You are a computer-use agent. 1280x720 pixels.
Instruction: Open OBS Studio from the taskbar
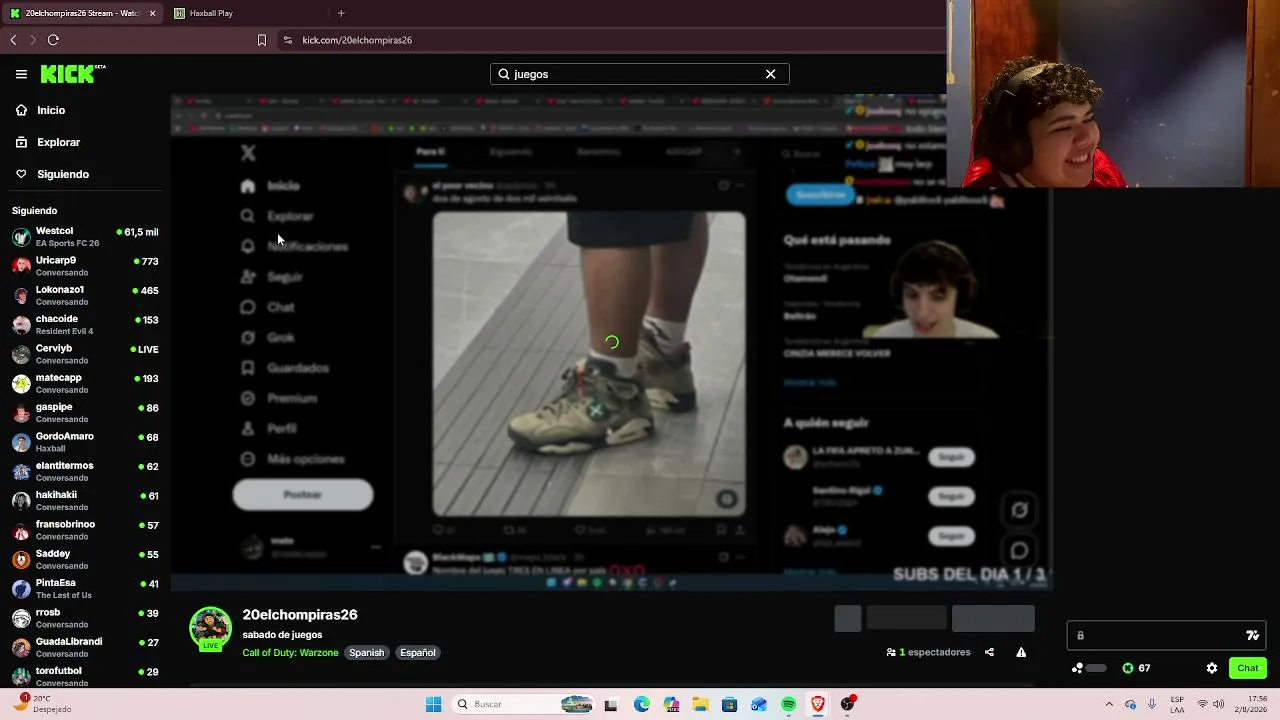tap(848, 704)
